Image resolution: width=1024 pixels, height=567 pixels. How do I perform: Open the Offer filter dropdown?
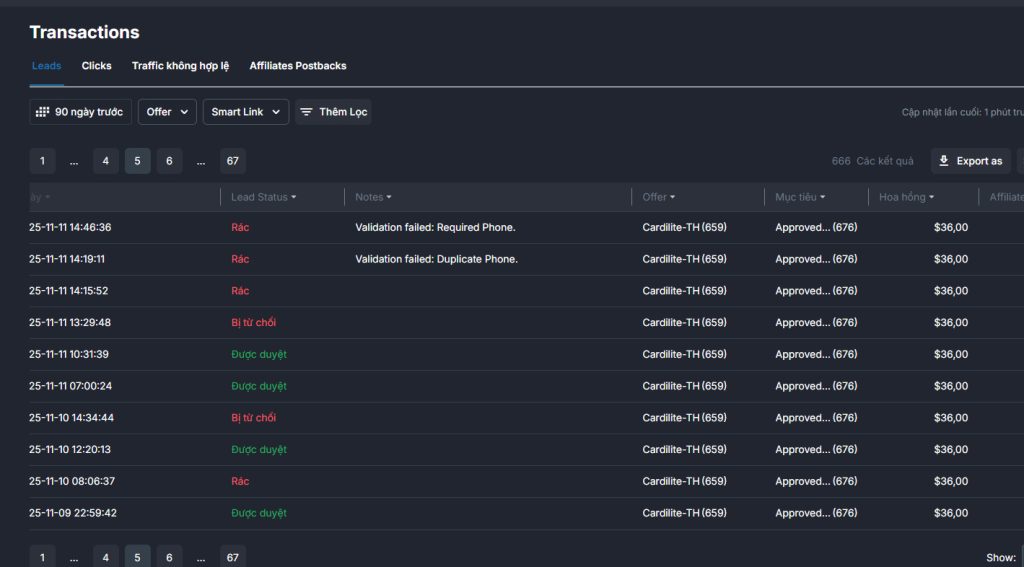167,112
